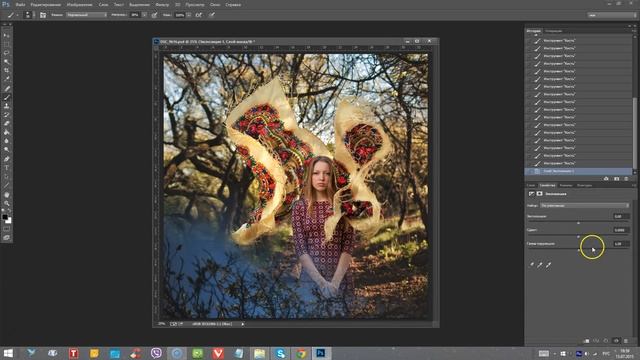Select the Path Selection tool
The height and width of the screenshot is (360, 640).
pyautogui.click(x=7, y=177)
